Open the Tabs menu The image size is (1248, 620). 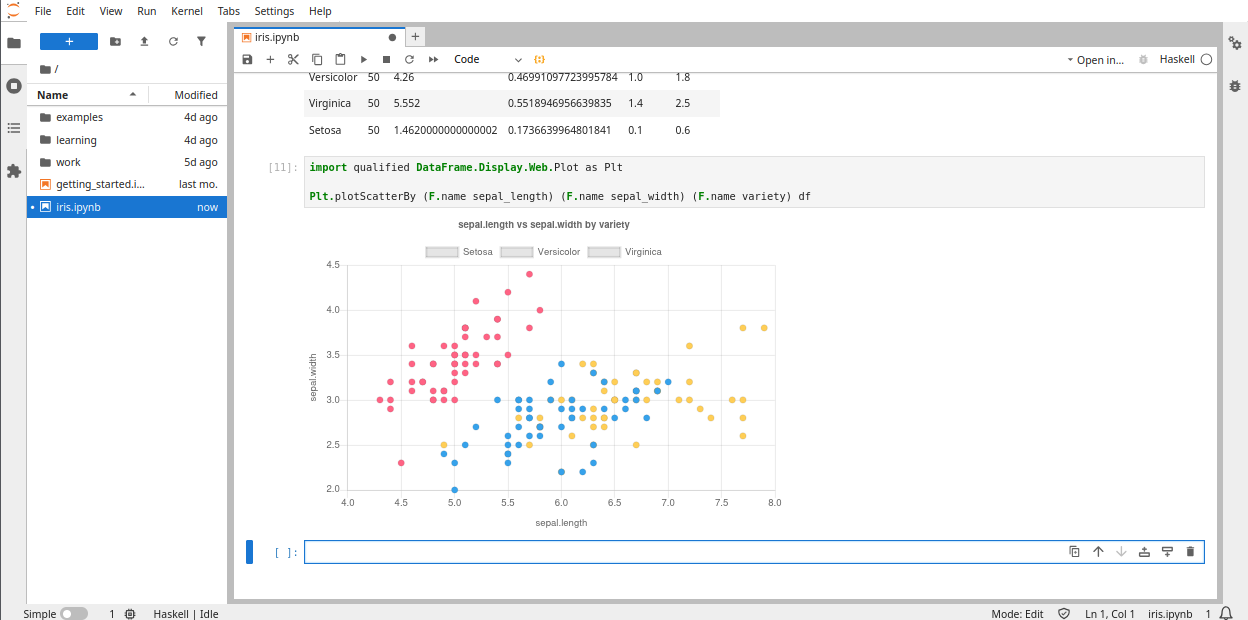point(228,11)
